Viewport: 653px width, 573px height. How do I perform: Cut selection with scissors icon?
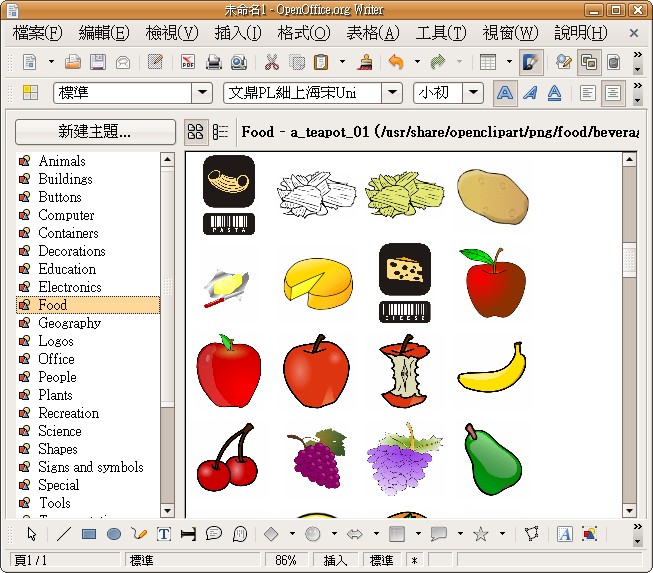point(272,62)
